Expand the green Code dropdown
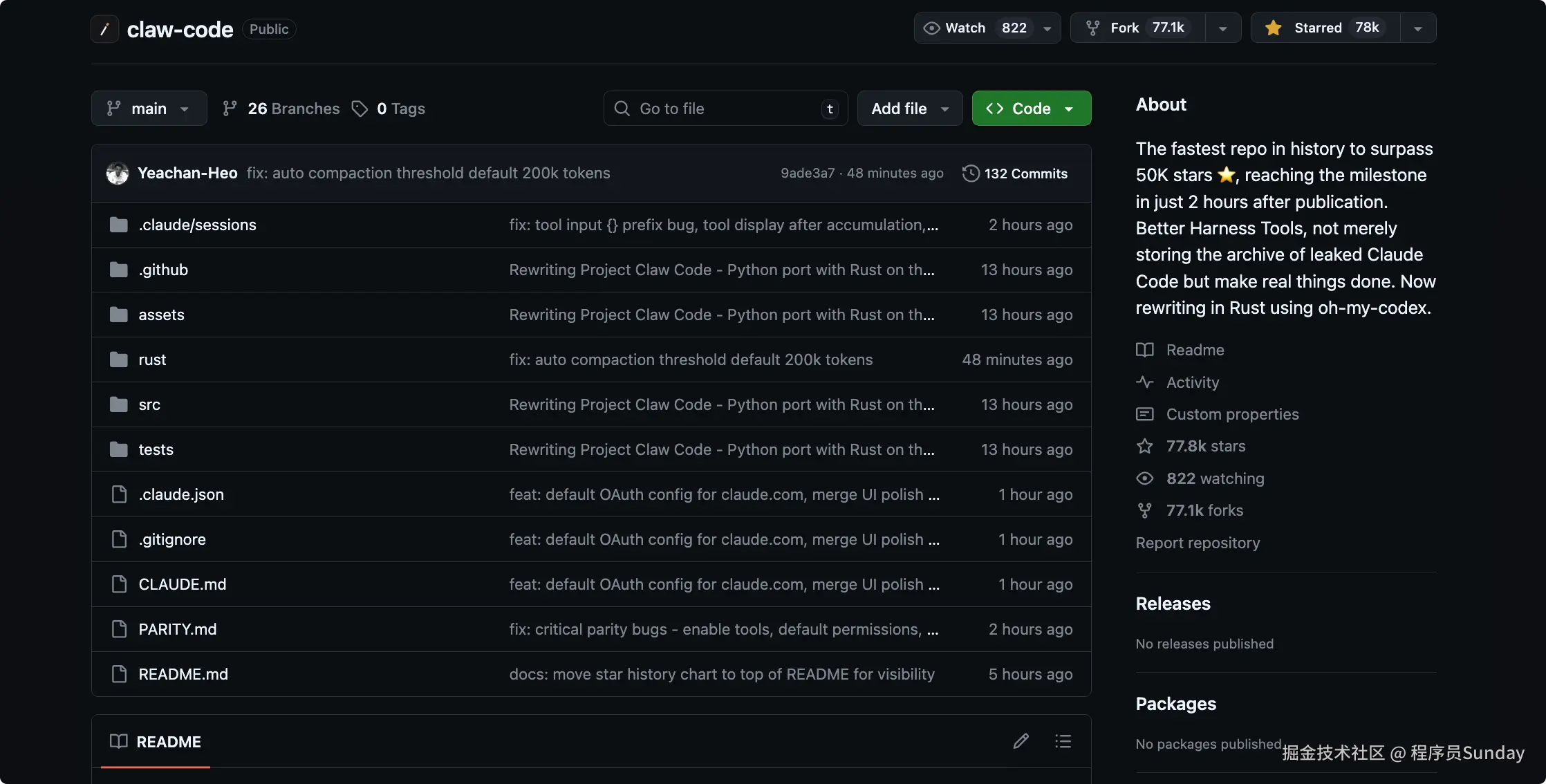This screenshot has width=1546, height=784. pos(1031,109)
